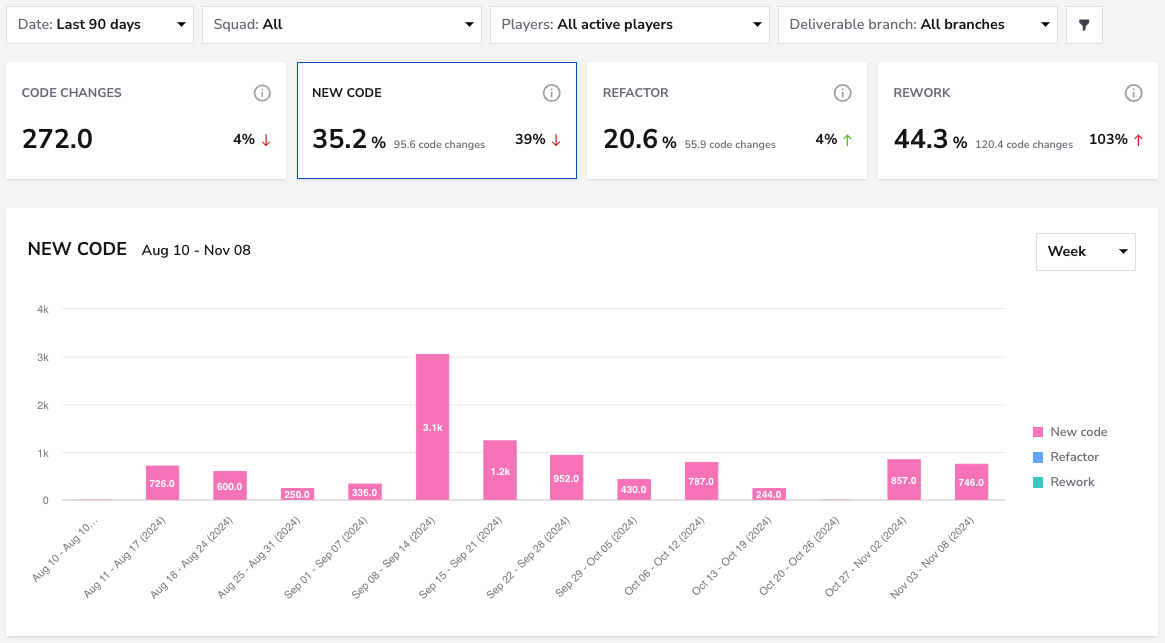The width and height of the screenshot is (1165, 643).
Task: Open the filter funnel icon button
Action: [1084, 25]
